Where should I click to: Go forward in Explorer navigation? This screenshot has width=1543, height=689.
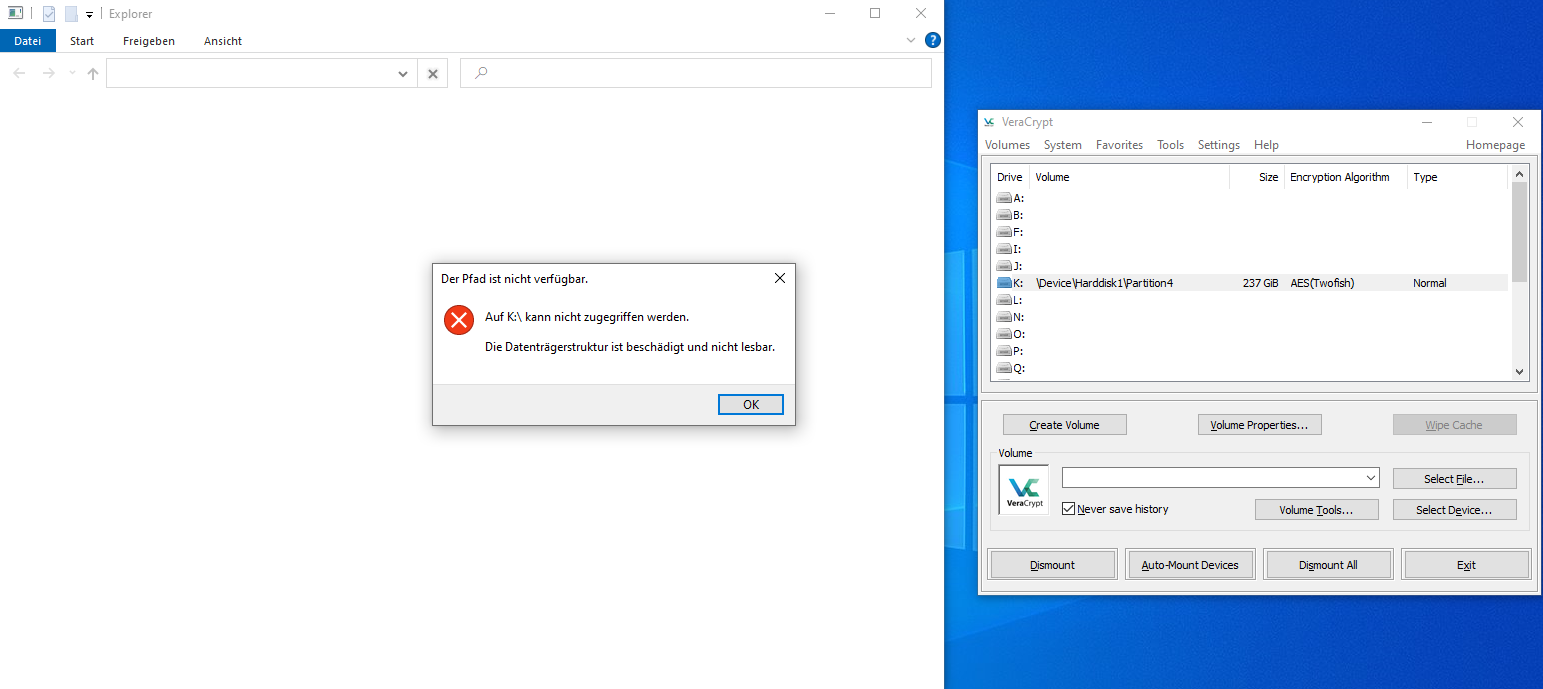(48, 73)
